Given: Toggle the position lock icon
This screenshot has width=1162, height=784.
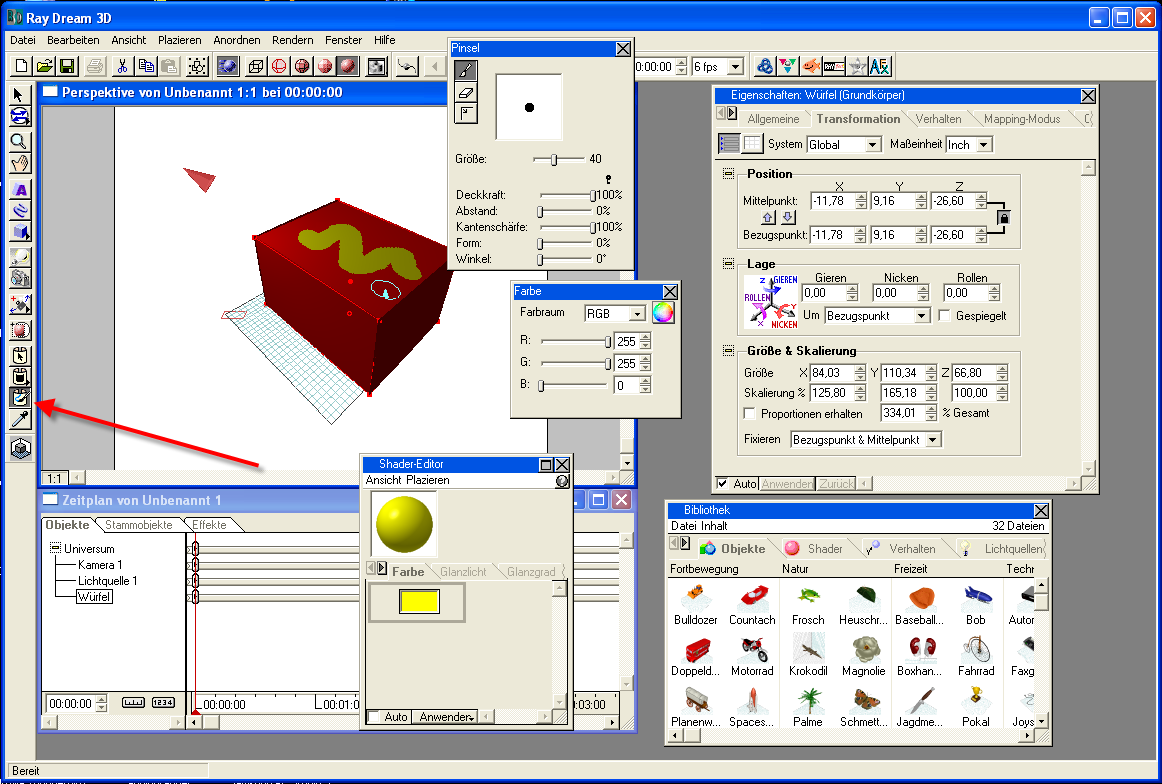Looking at the screenshot, I should (1003, 218).
